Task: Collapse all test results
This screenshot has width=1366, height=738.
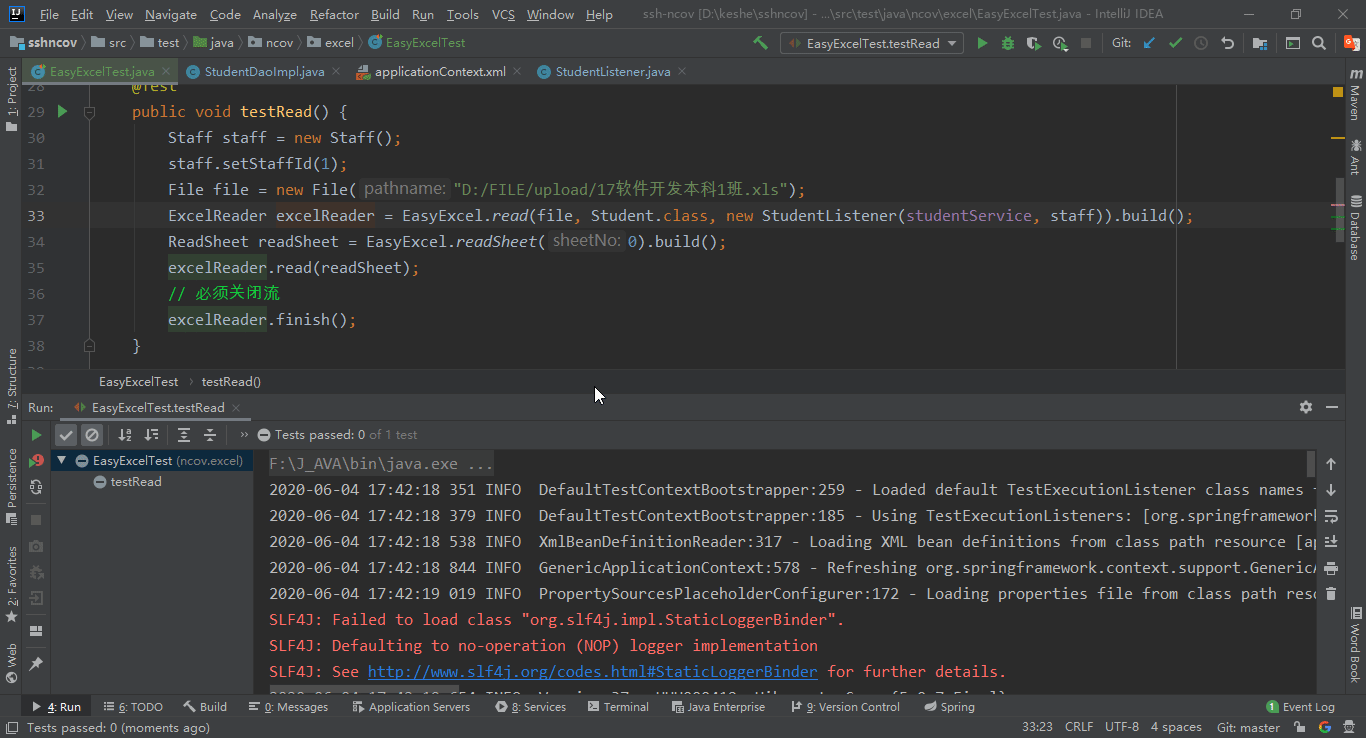Action: click(210, 435)
